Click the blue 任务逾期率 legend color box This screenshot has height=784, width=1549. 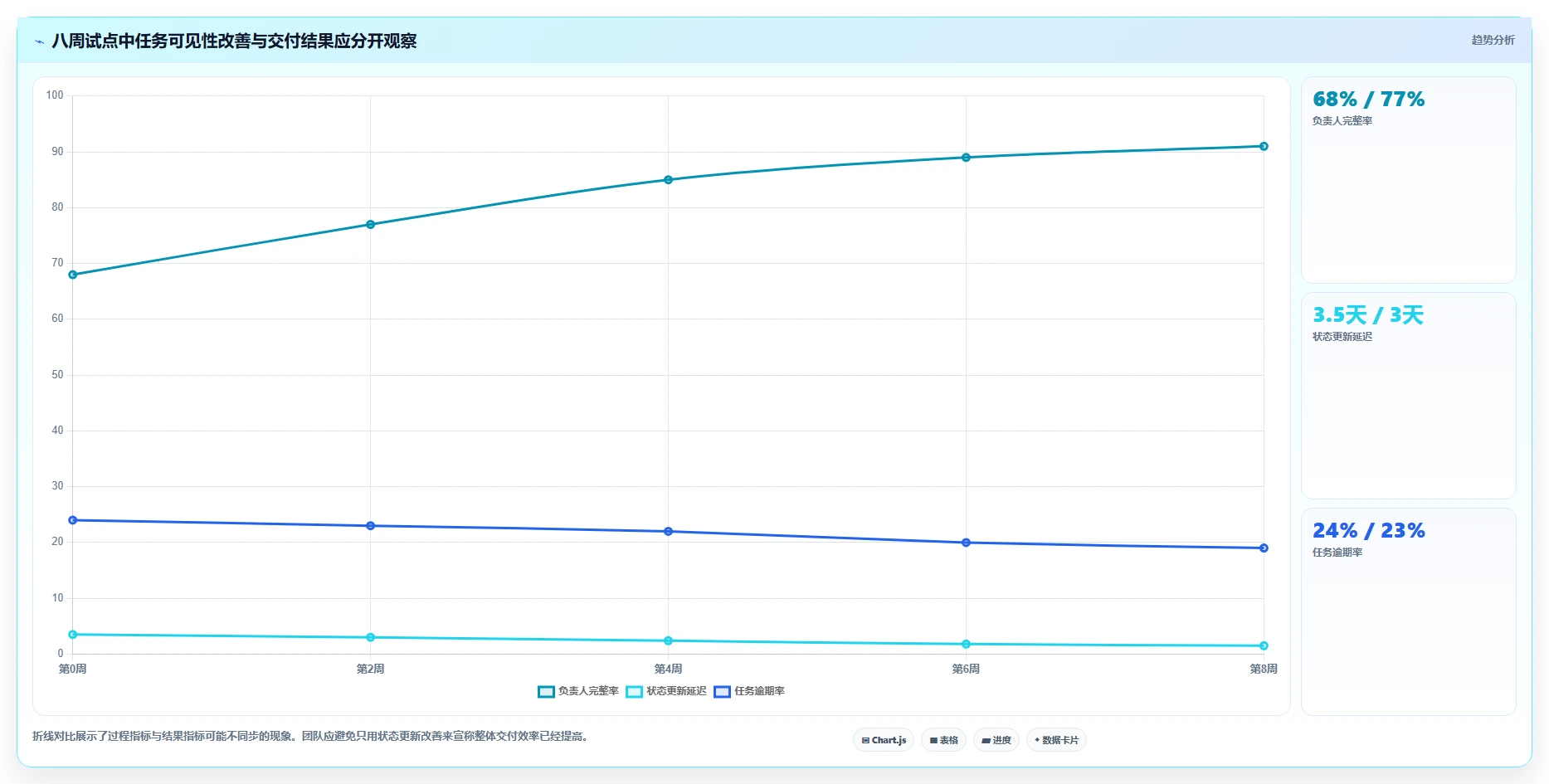tap(722, 692)
